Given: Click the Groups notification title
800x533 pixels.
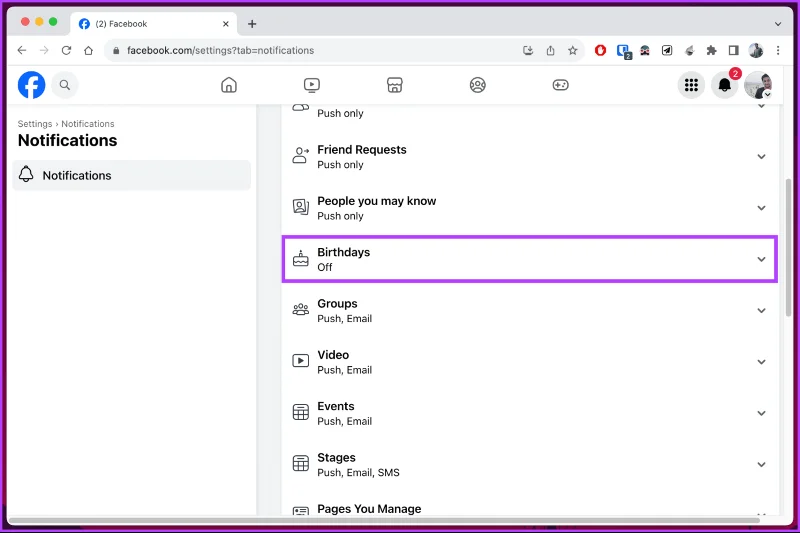Looking at the screenshot, I should pyautogui.click(x=337, y=303).
